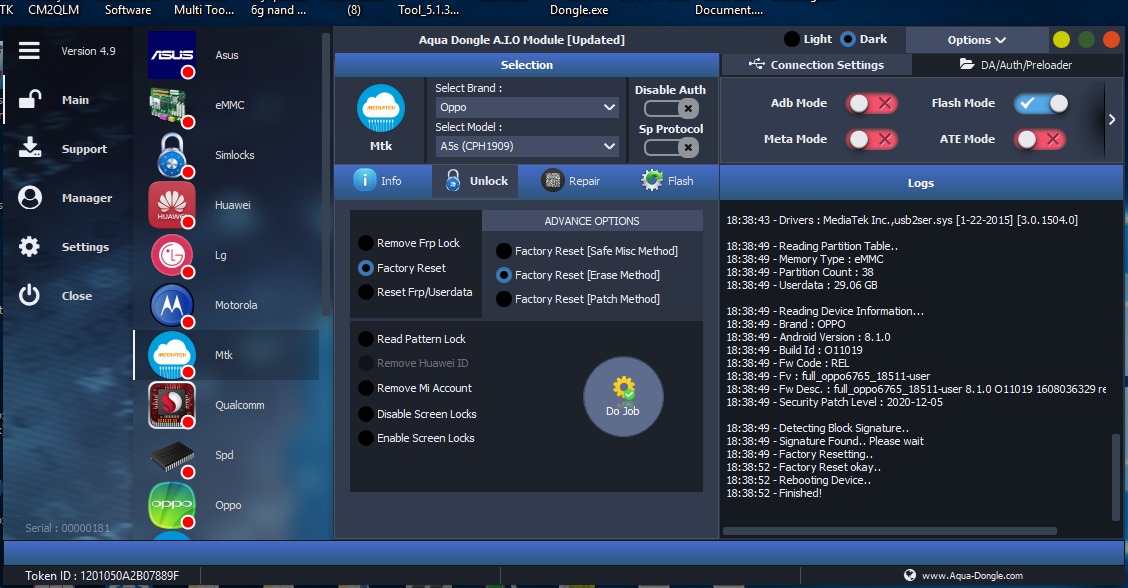Enable the ATE Mode switch
This screenshot has height=588, width=1128.
[x=1041, y=139]
